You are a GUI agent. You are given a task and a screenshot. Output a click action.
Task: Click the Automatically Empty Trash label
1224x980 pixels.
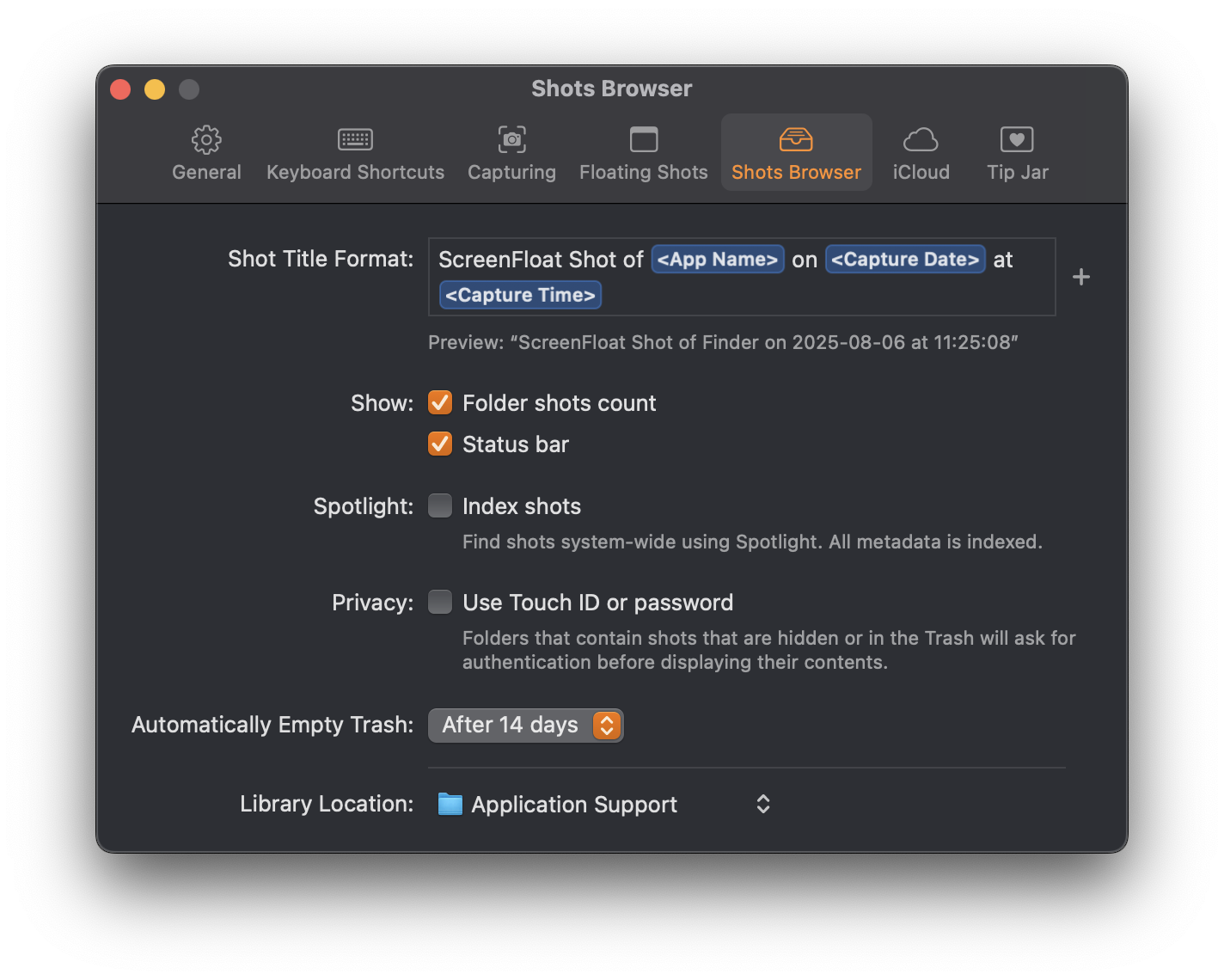tap(272, 725)
